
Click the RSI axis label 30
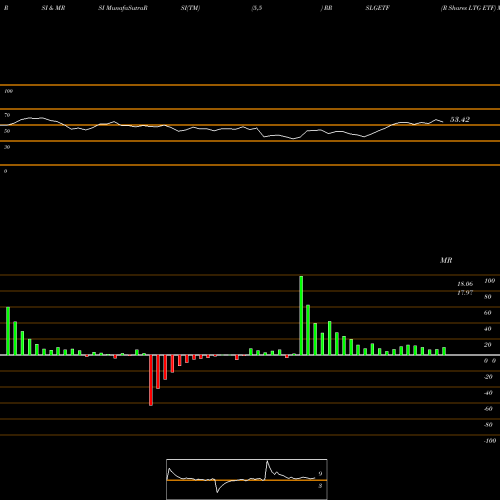tap(7, 147)
